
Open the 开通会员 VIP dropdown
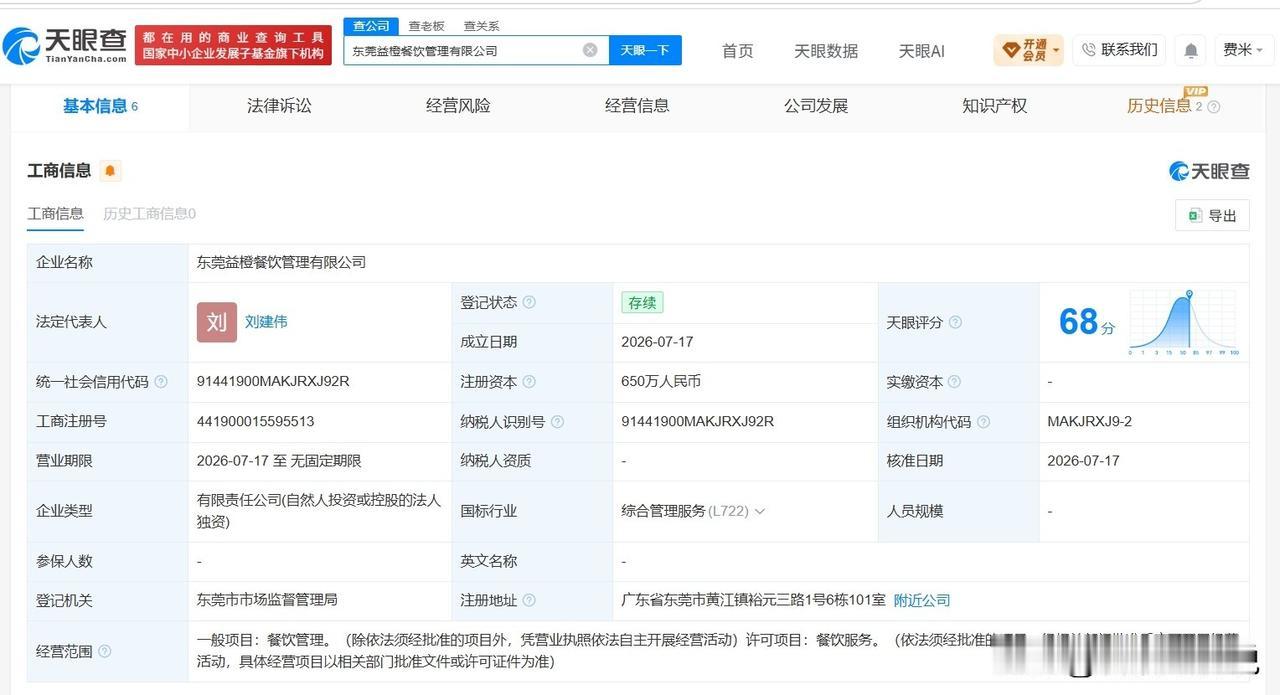click(1028, 50)
